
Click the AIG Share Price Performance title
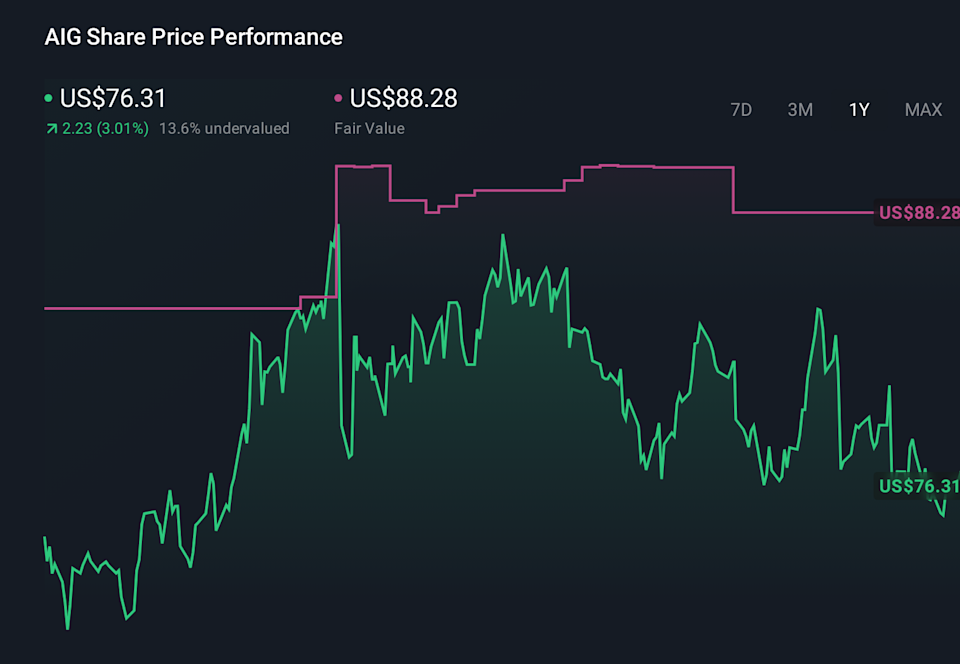pyautogui.click(x=194, y=37)
